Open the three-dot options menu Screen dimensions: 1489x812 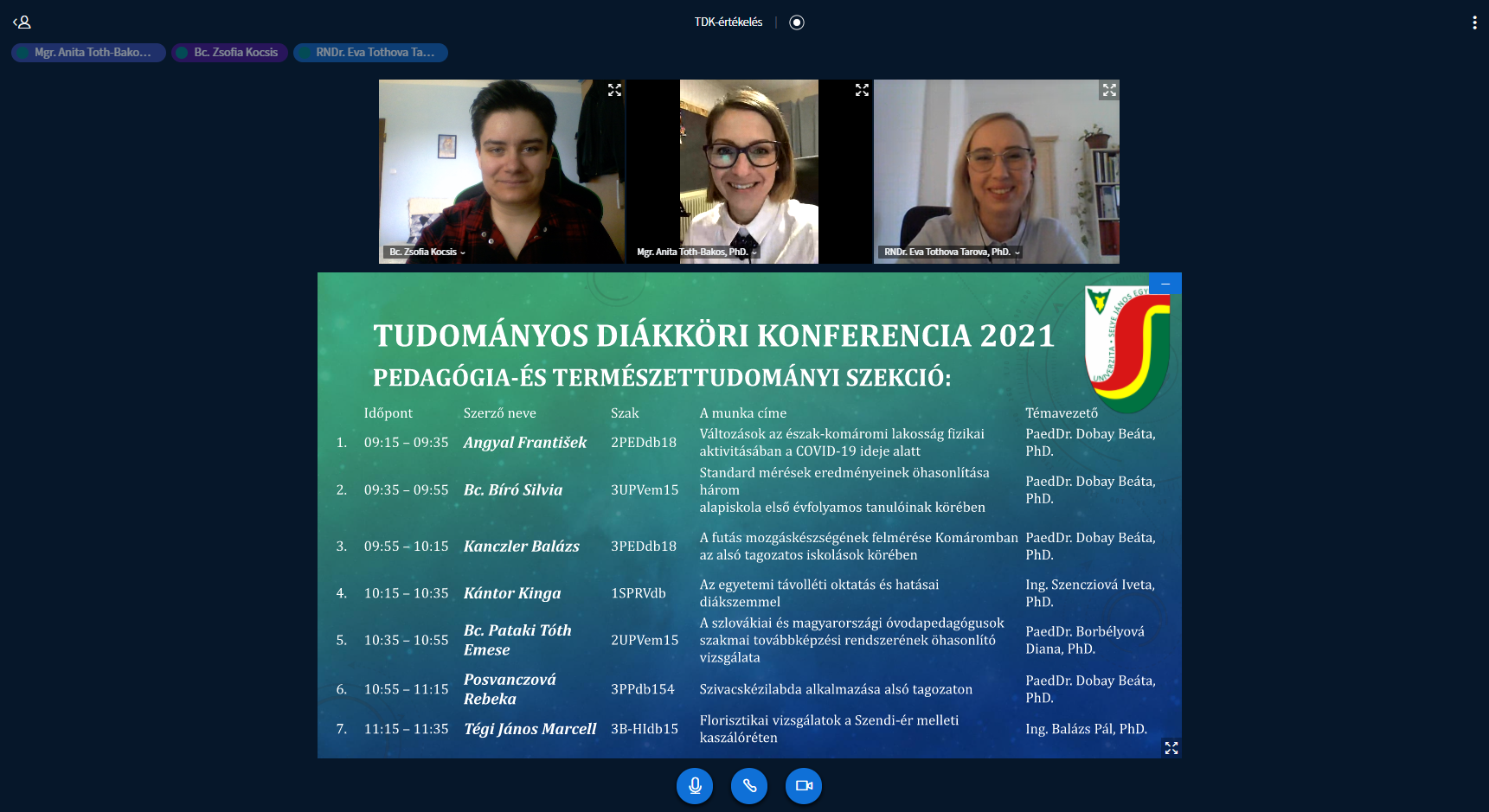point(1474,22)
